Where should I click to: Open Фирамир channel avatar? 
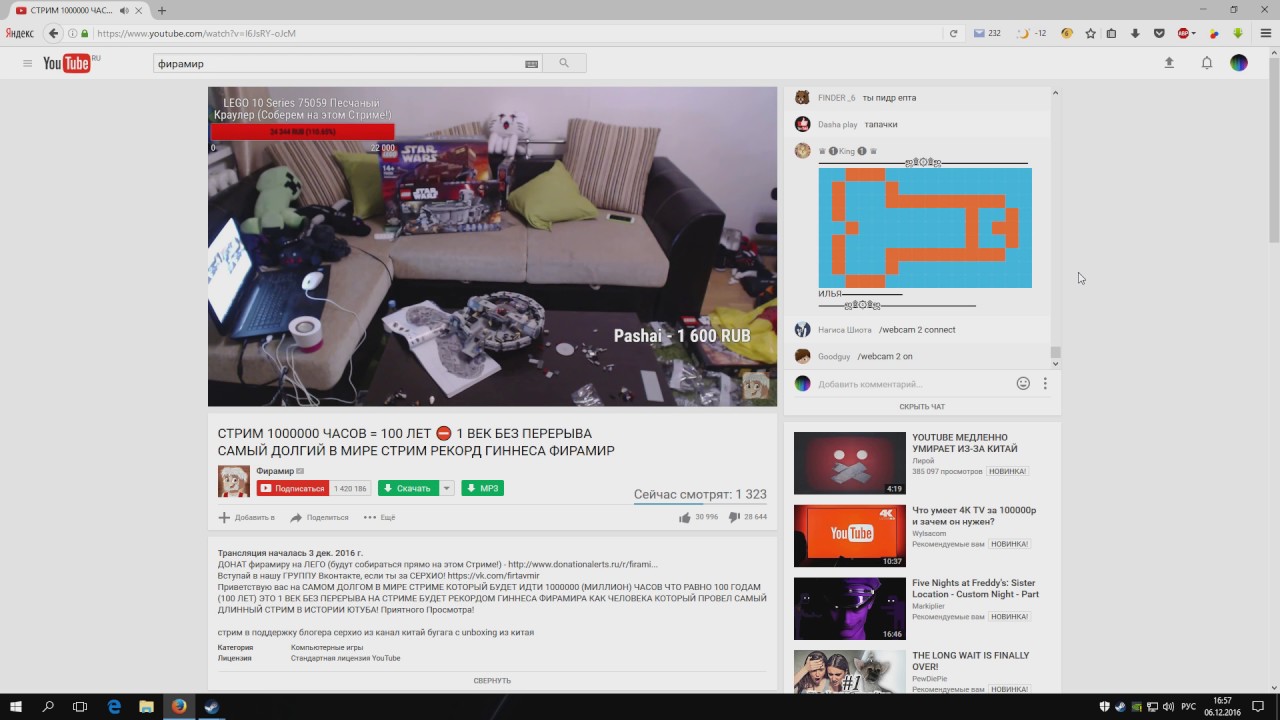[x=234, y=481]
